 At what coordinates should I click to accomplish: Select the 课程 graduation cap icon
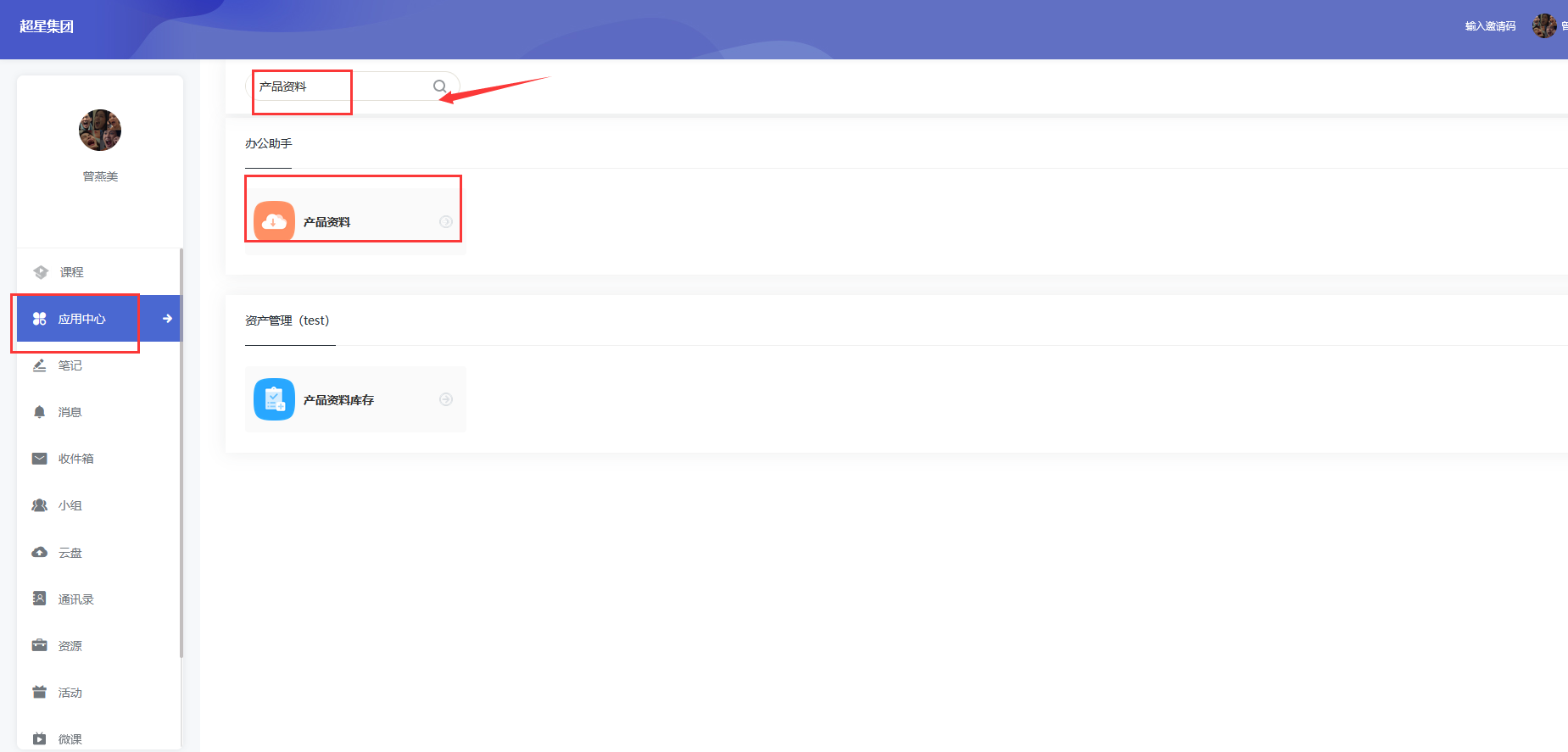pos(41,272)
